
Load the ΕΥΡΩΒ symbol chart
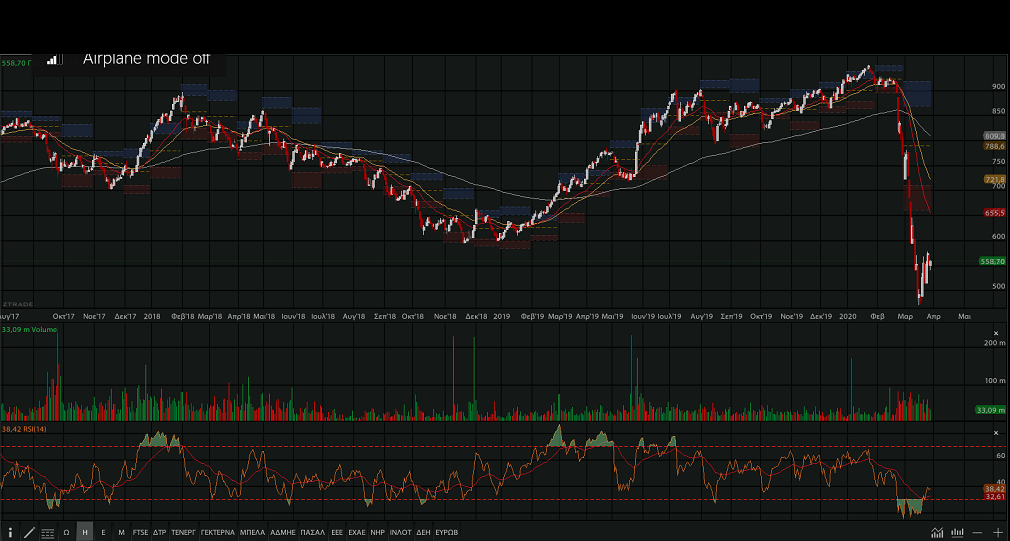coord(447,532)
